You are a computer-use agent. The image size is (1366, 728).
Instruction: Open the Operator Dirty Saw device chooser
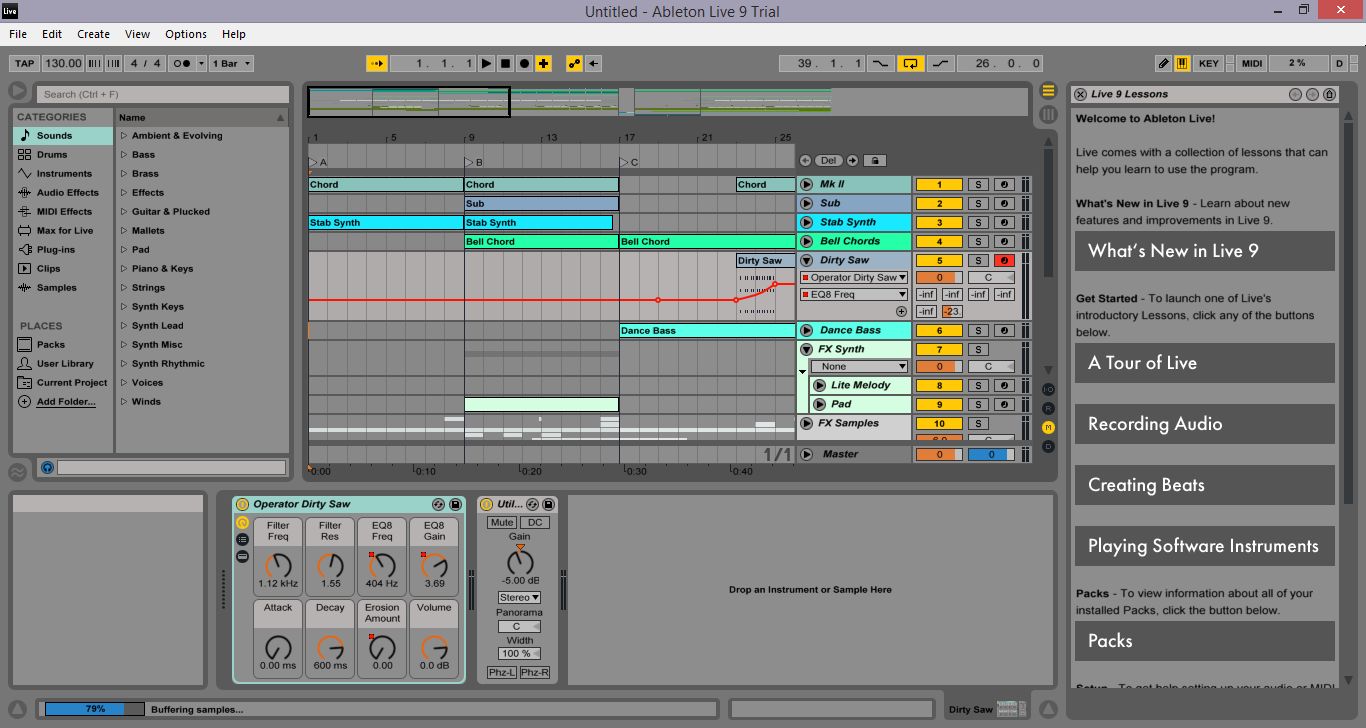coord(854,278)
